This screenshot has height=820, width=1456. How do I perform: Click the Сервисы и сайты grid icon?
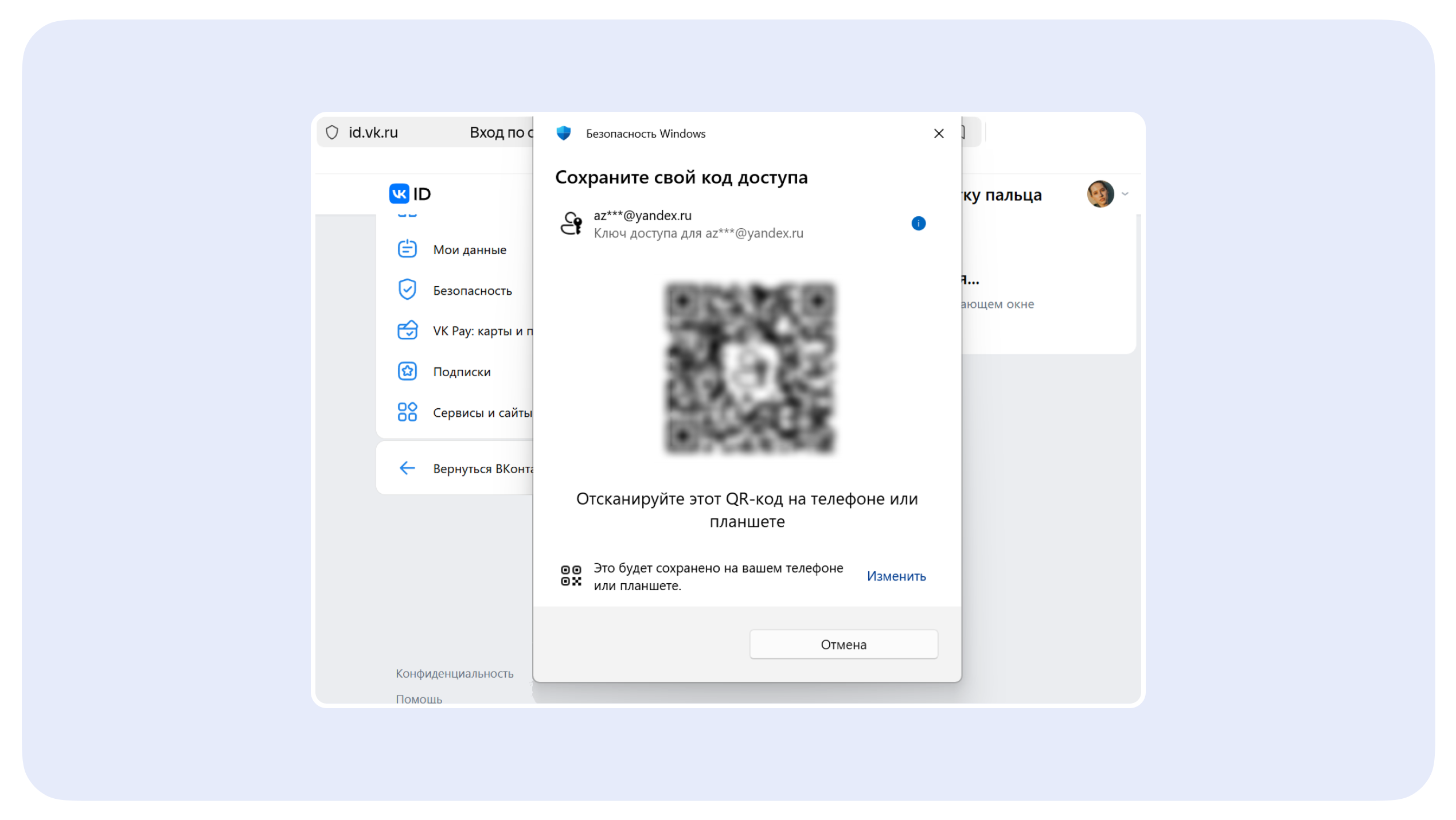(x=407, y=412)
